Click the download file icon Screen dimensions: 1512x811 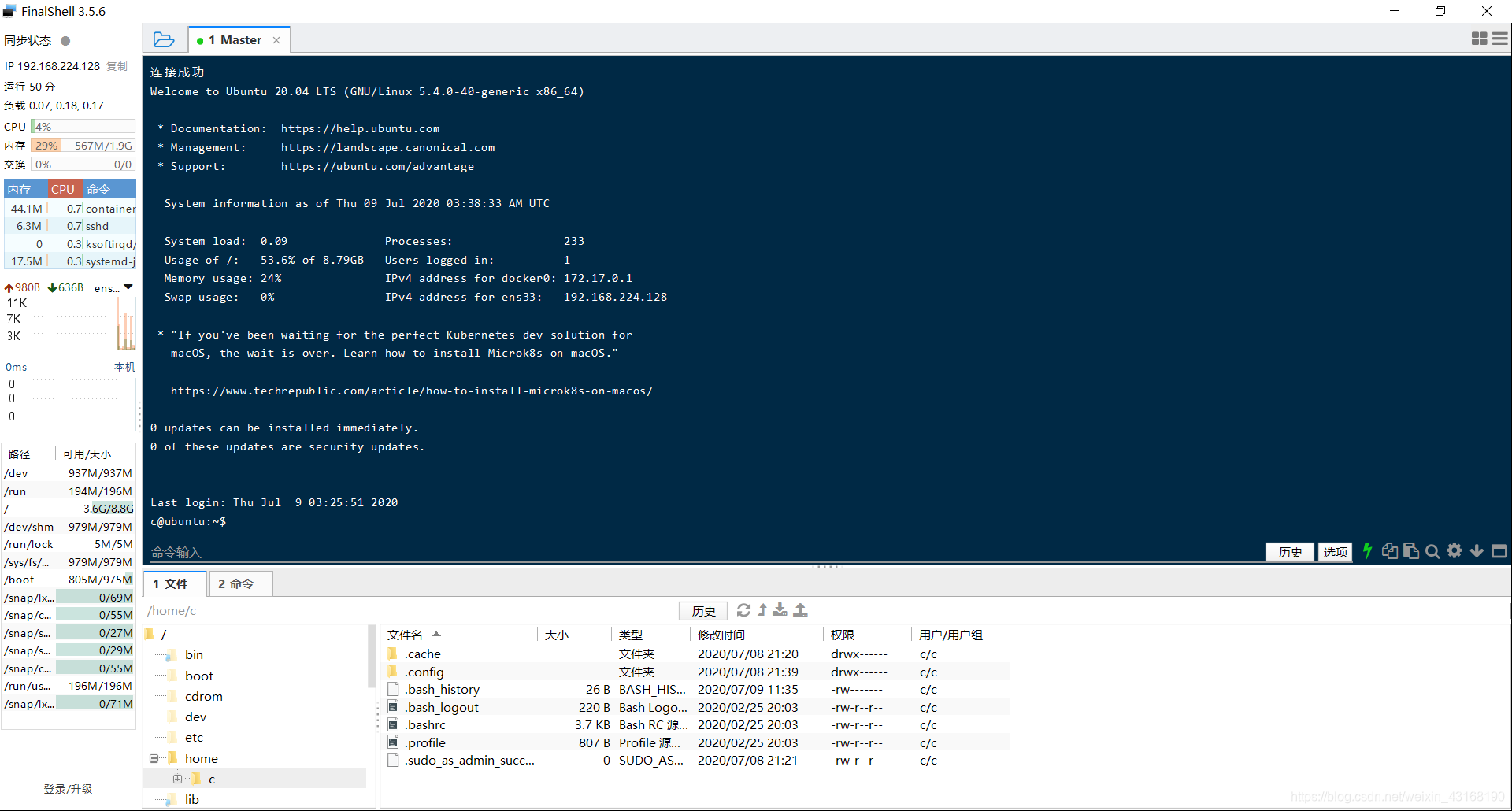click(x=780, y=610)
